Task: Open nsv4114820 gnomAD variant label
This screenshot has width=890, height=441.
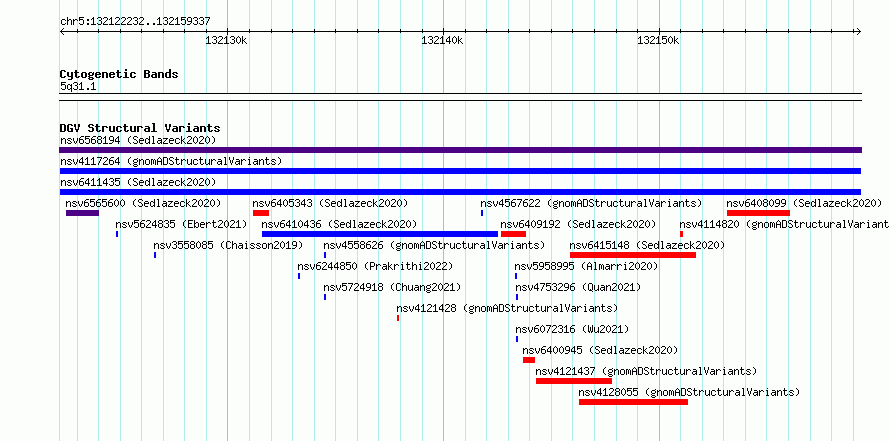Action: pos(784,224)
